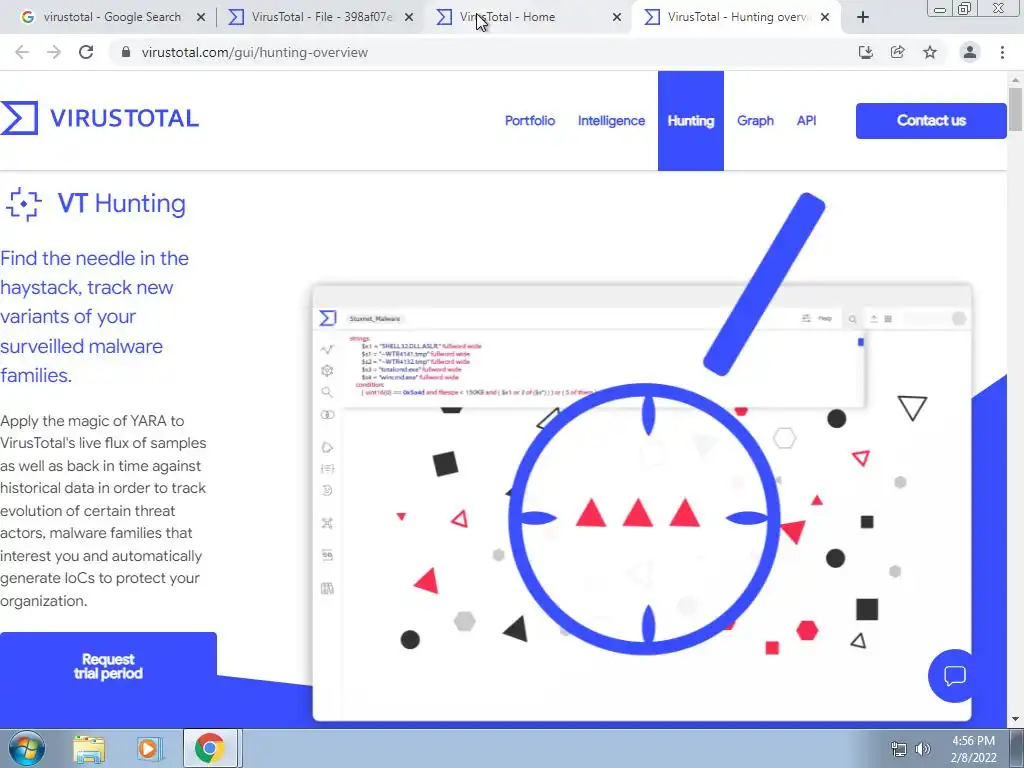Click the scrollbar up arrow
This screenshot has height=768, width=1024.
(1015, 80)
